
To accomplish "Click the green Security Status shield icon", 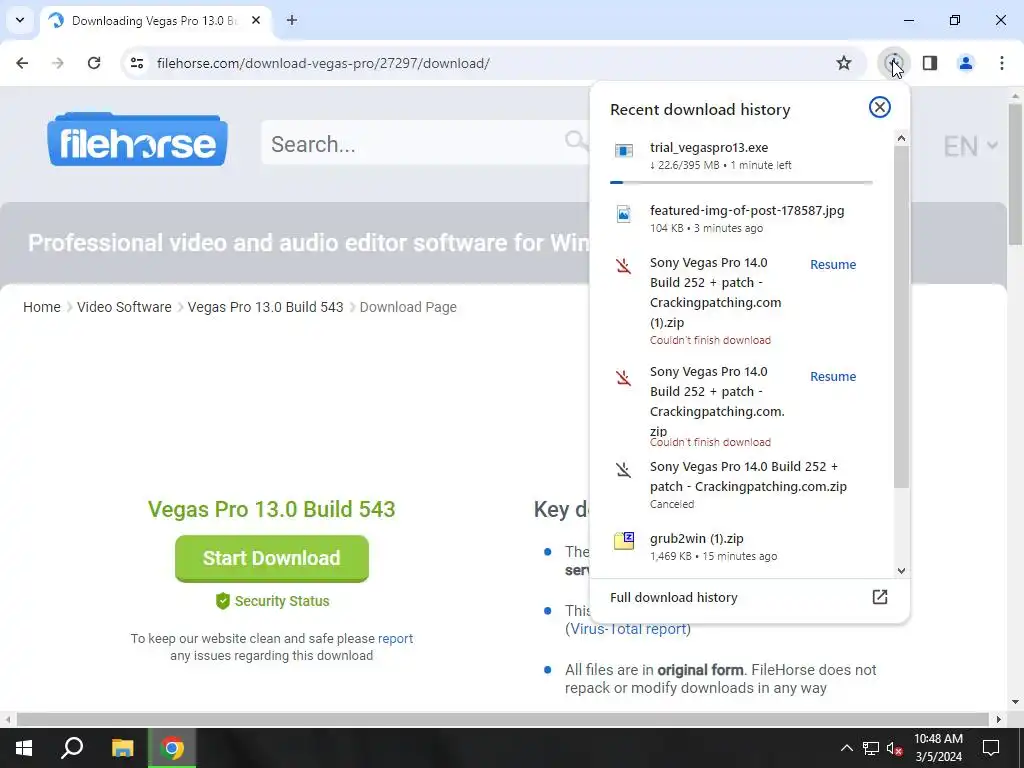I will point(223,601).
